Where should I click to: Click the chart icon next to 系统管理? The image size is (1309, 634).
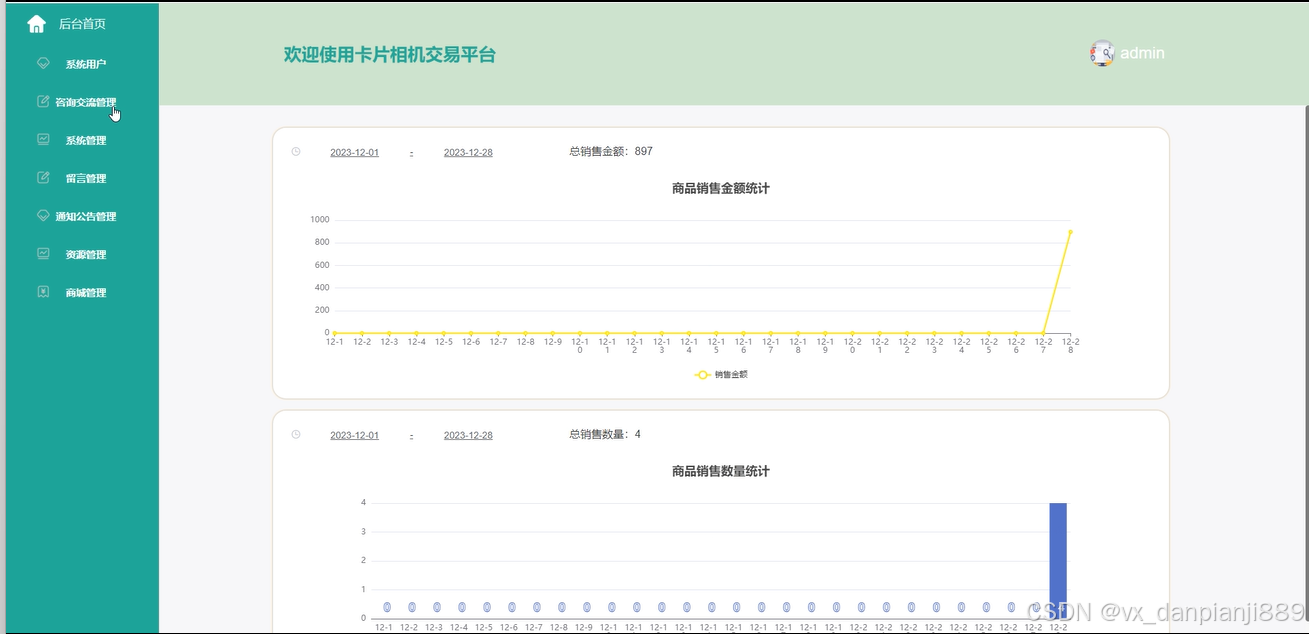pyautogui.click(x=43, y=139)
